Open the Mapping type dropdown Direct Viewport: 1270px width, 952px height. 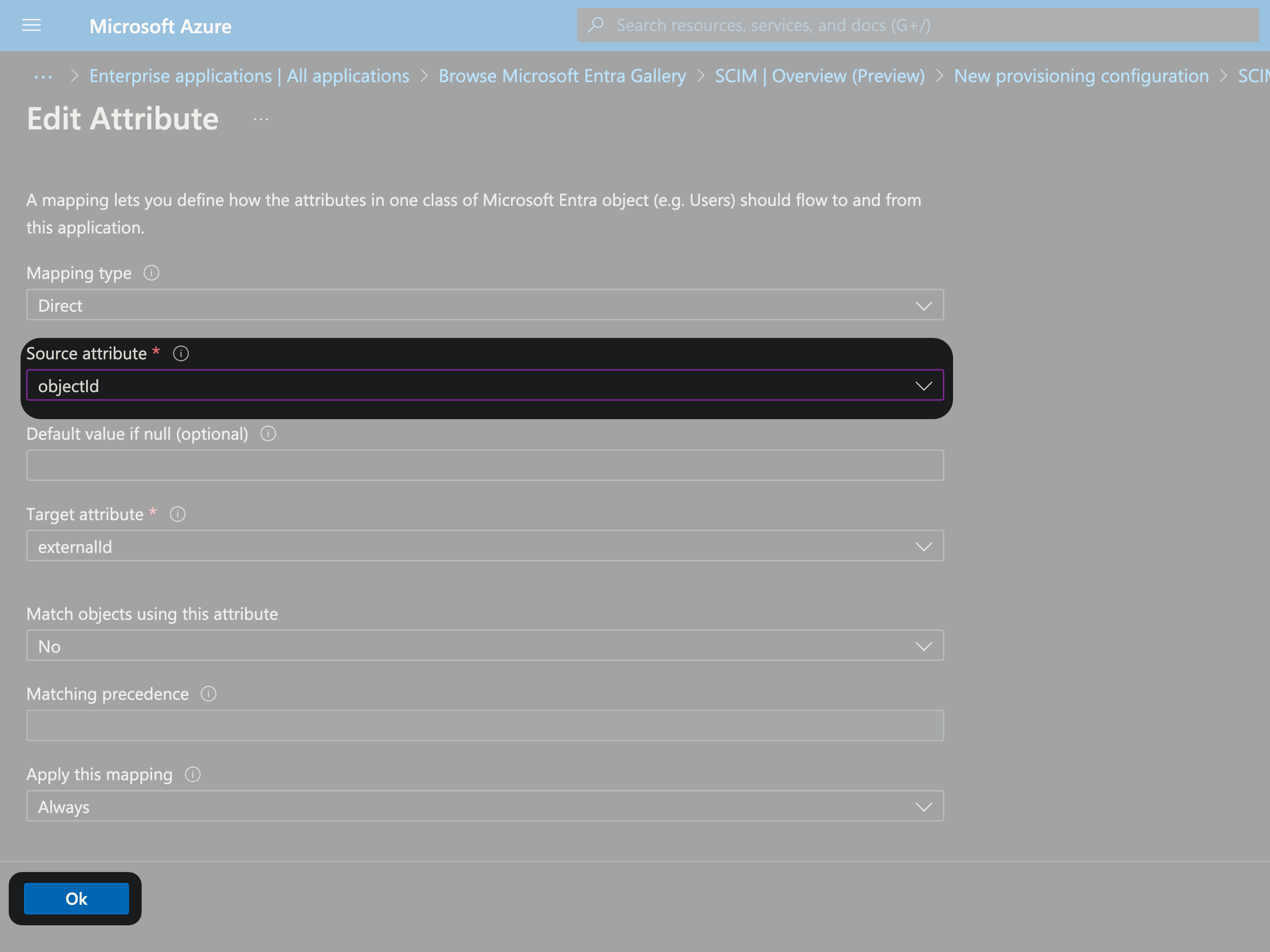pyautogui.click(x=484, y=305)
